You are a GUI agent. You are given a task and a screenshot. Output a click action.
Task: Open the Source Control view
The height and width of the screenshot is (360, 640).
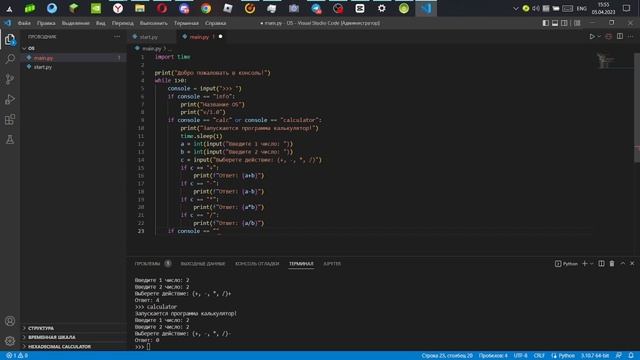[x=10, y=79]
